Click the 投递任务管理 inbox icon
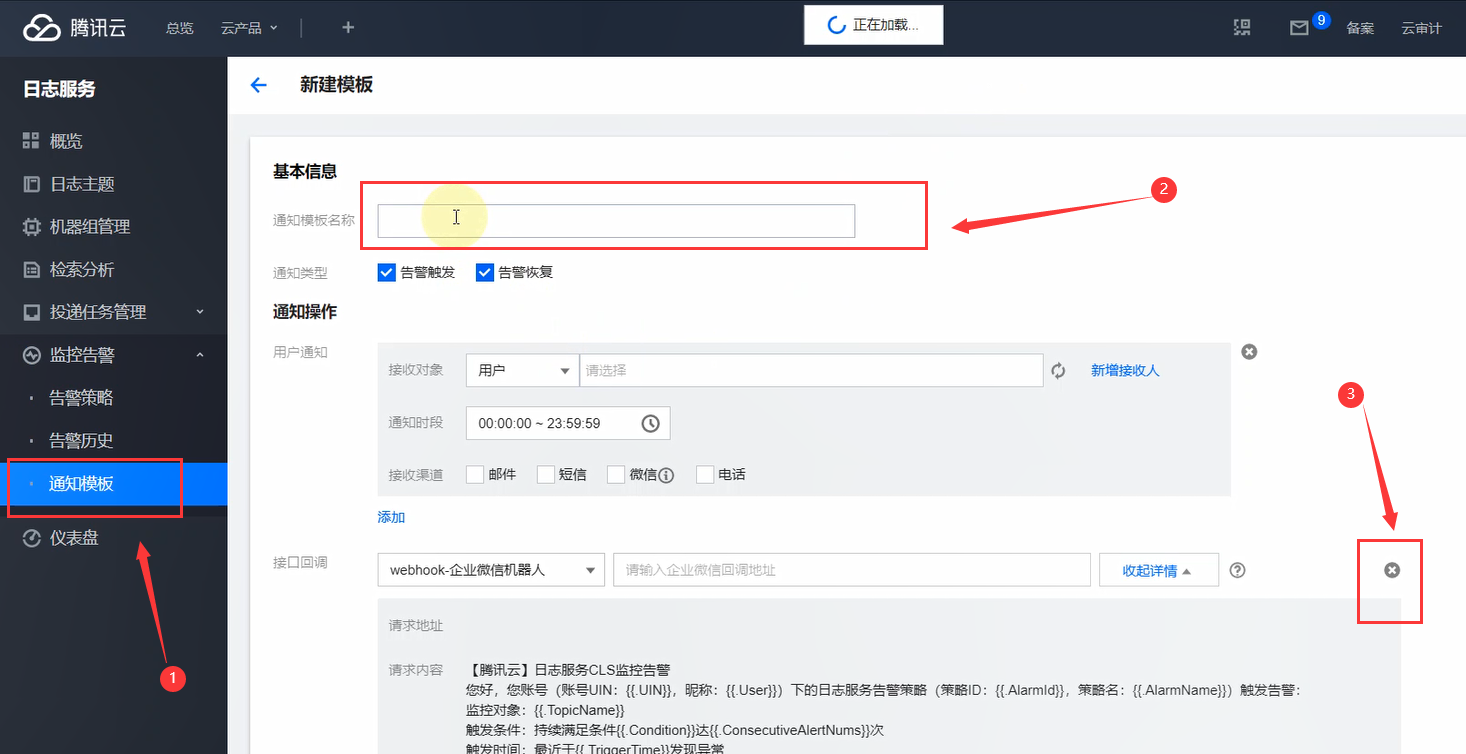The height and width of the screenshot is (754, 1466). point(31,312)
